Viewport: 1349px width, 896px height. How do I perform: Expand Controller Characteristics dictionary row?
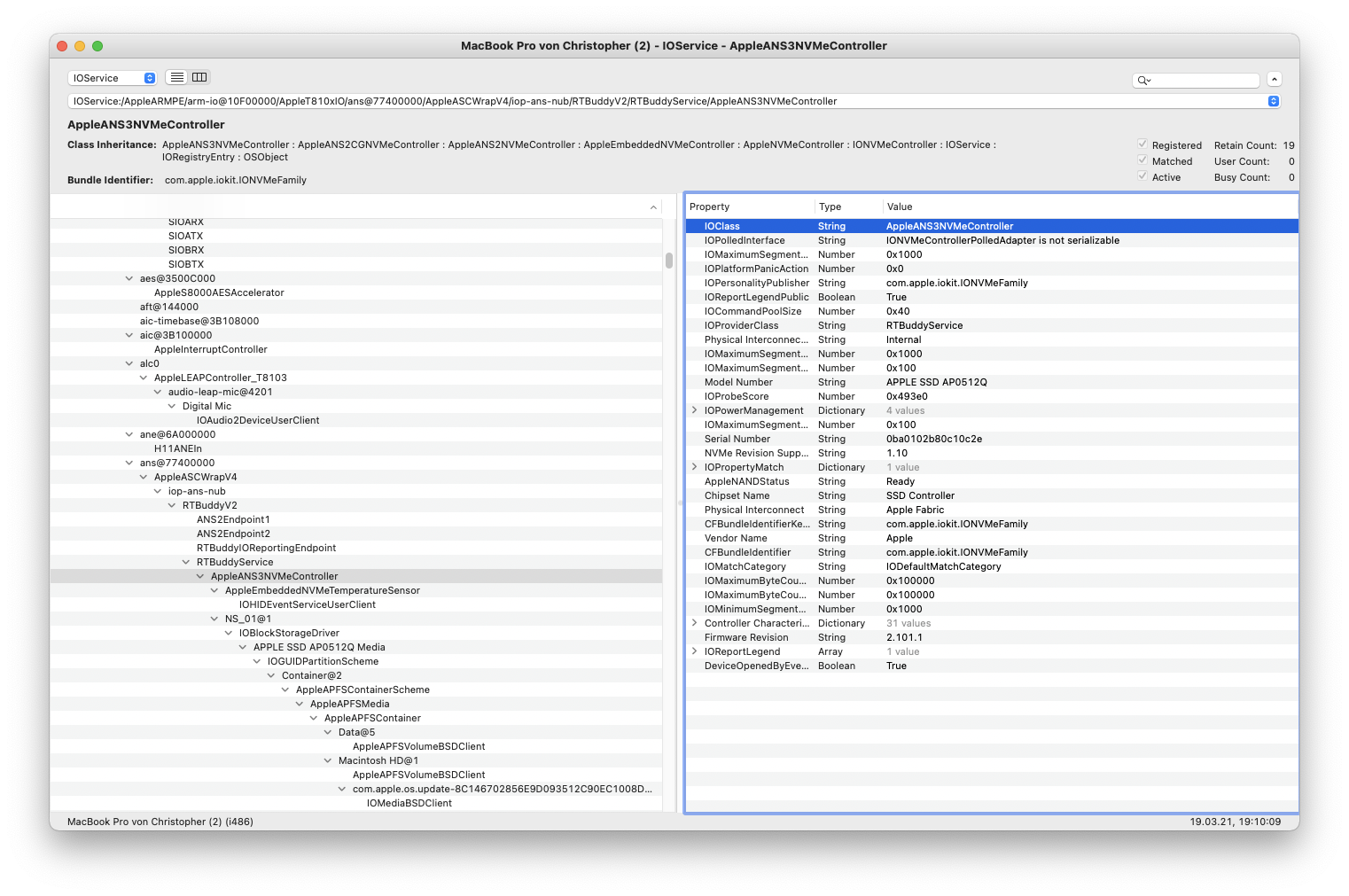pos(694,623)
